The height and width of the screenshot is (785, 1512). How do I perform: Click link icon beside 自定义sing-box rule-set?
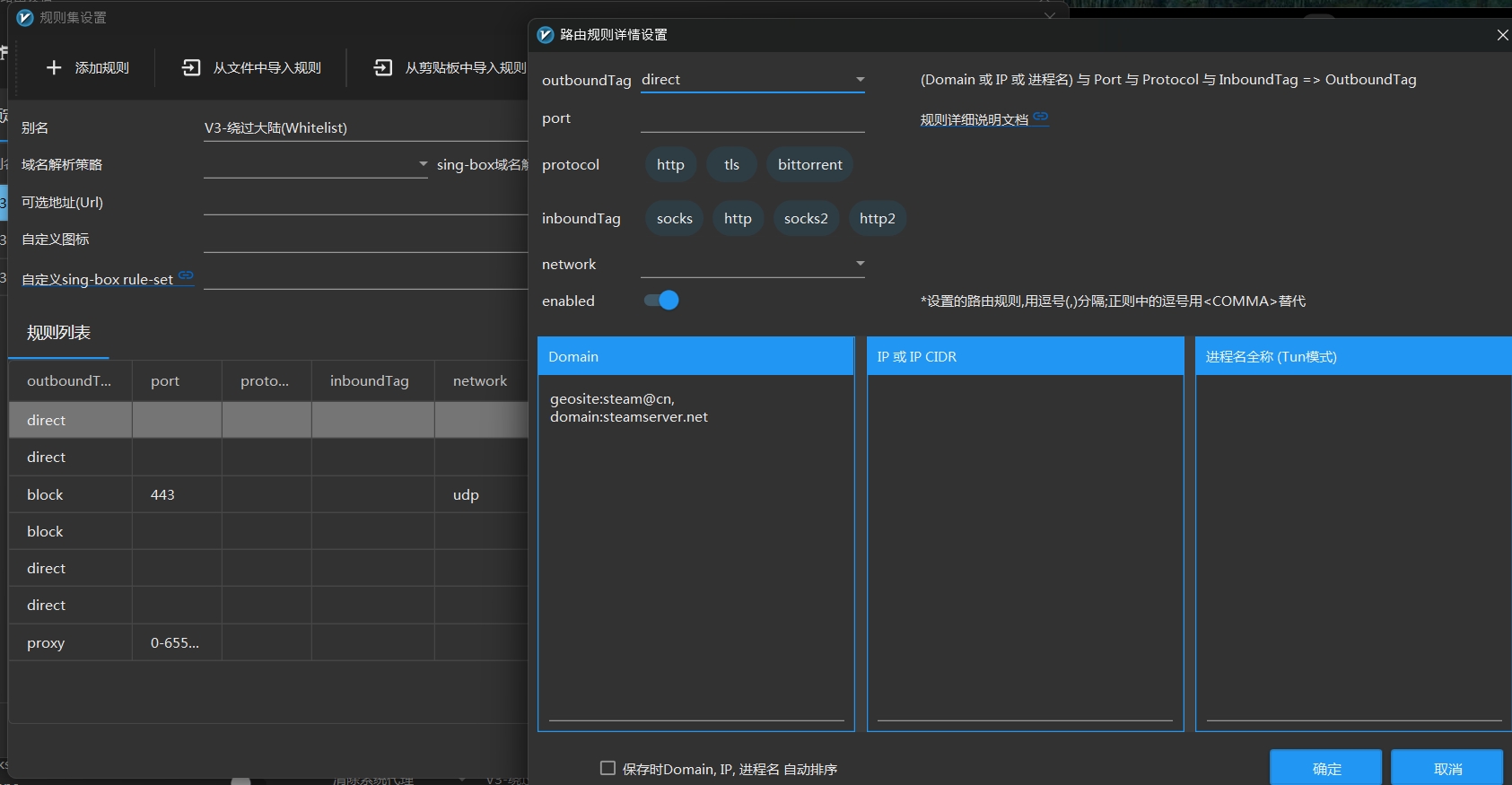tap(186, 275)
